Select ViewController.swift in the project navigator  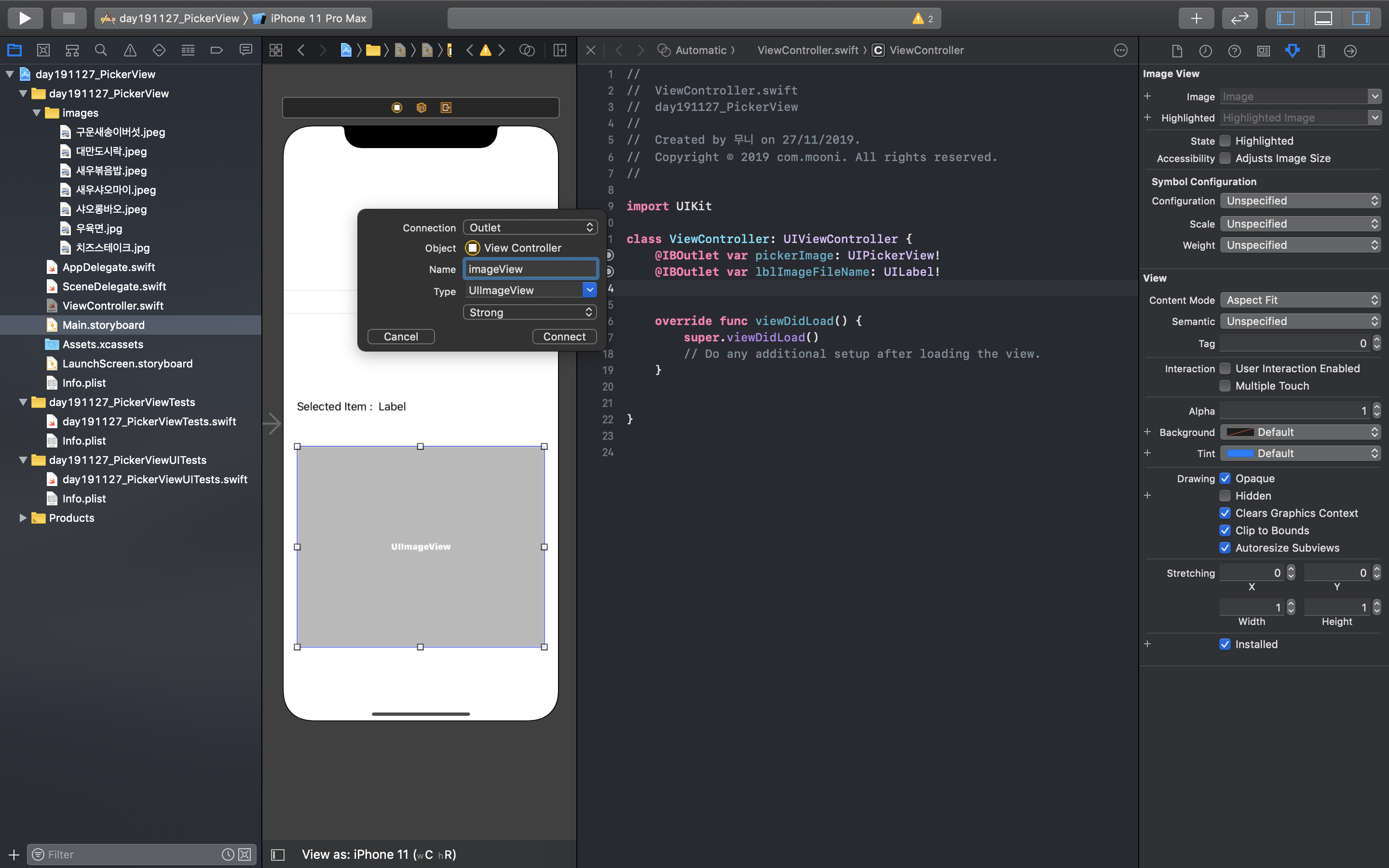click(x=113, y=306)
